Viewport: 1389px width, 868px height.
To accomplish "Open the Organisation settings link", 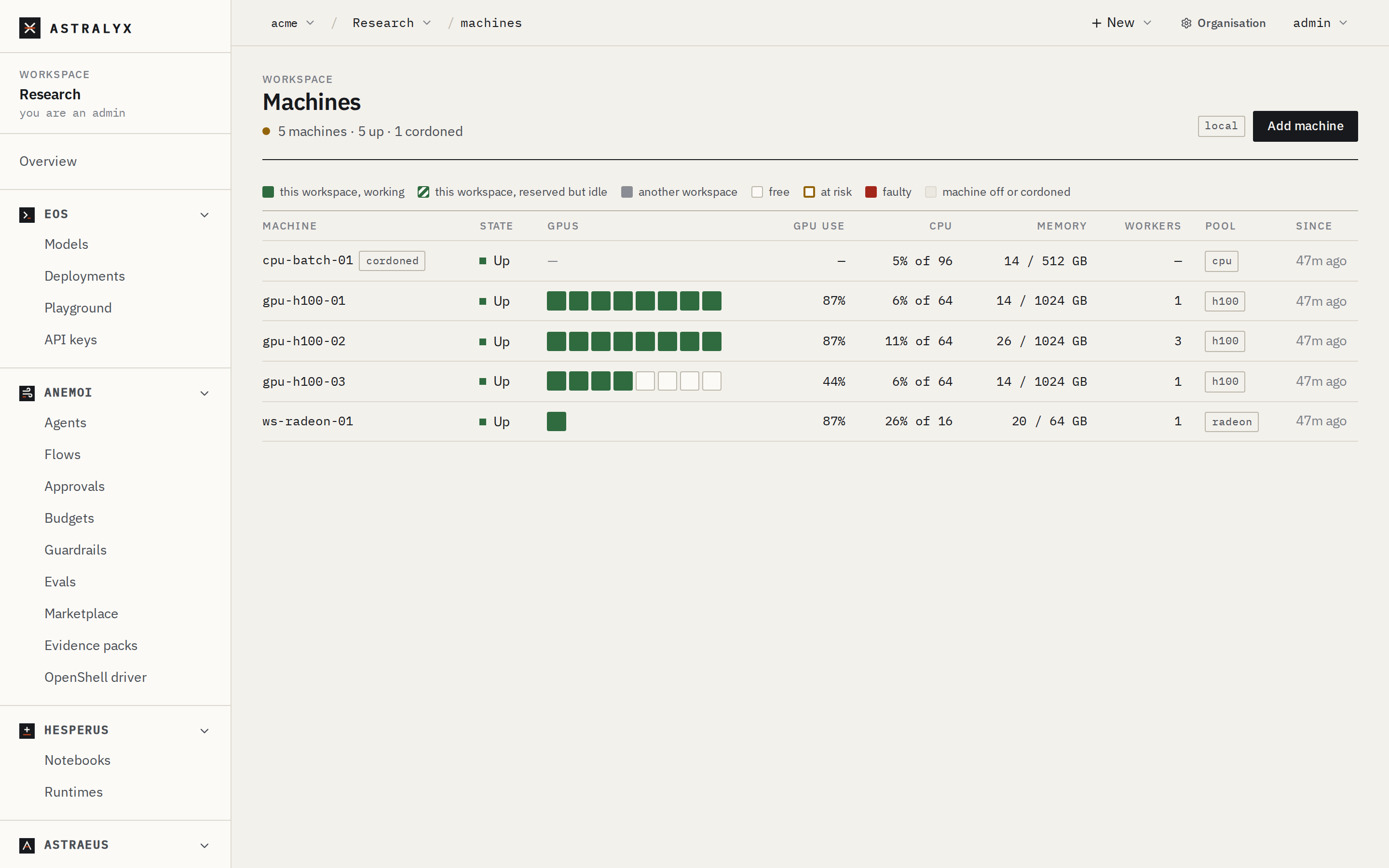I will (1224, 24).
